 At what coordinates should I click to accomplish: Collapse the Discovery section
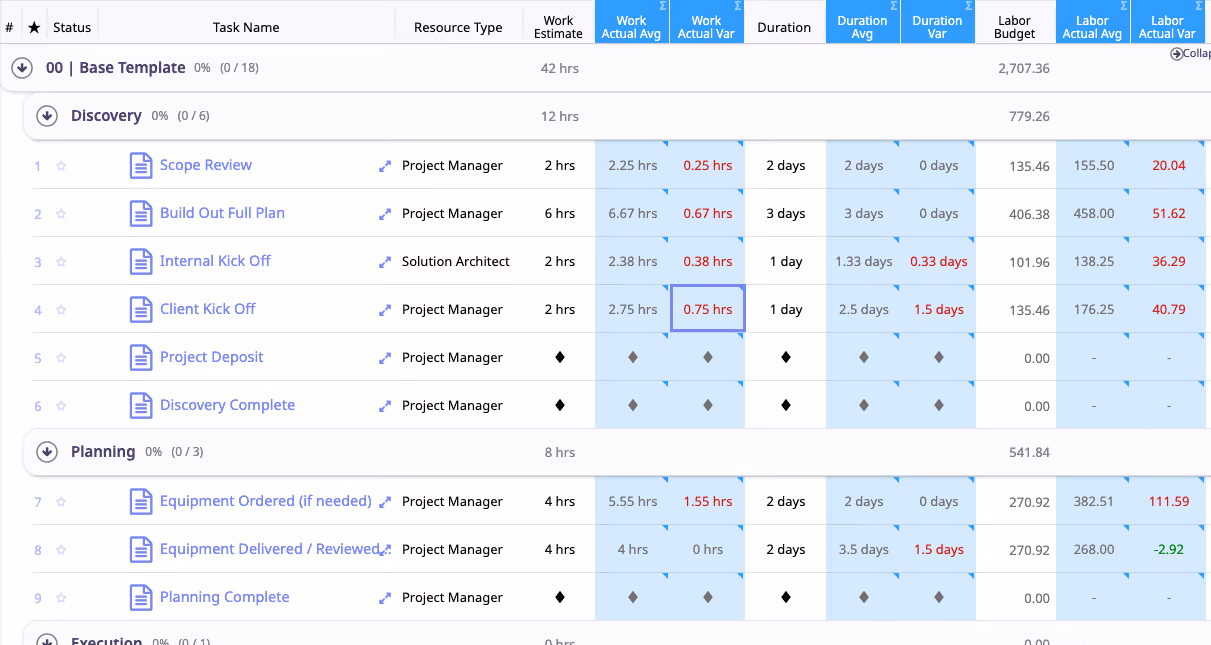point(46,116)
